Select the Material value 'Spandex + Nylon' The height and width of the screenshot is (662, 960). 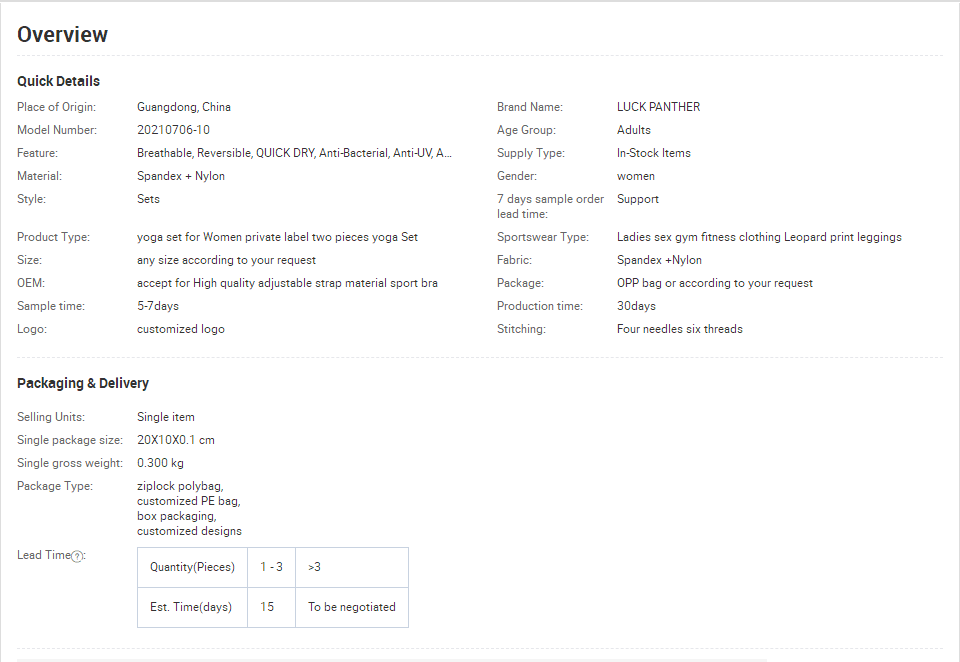click(x=181, y=176)
